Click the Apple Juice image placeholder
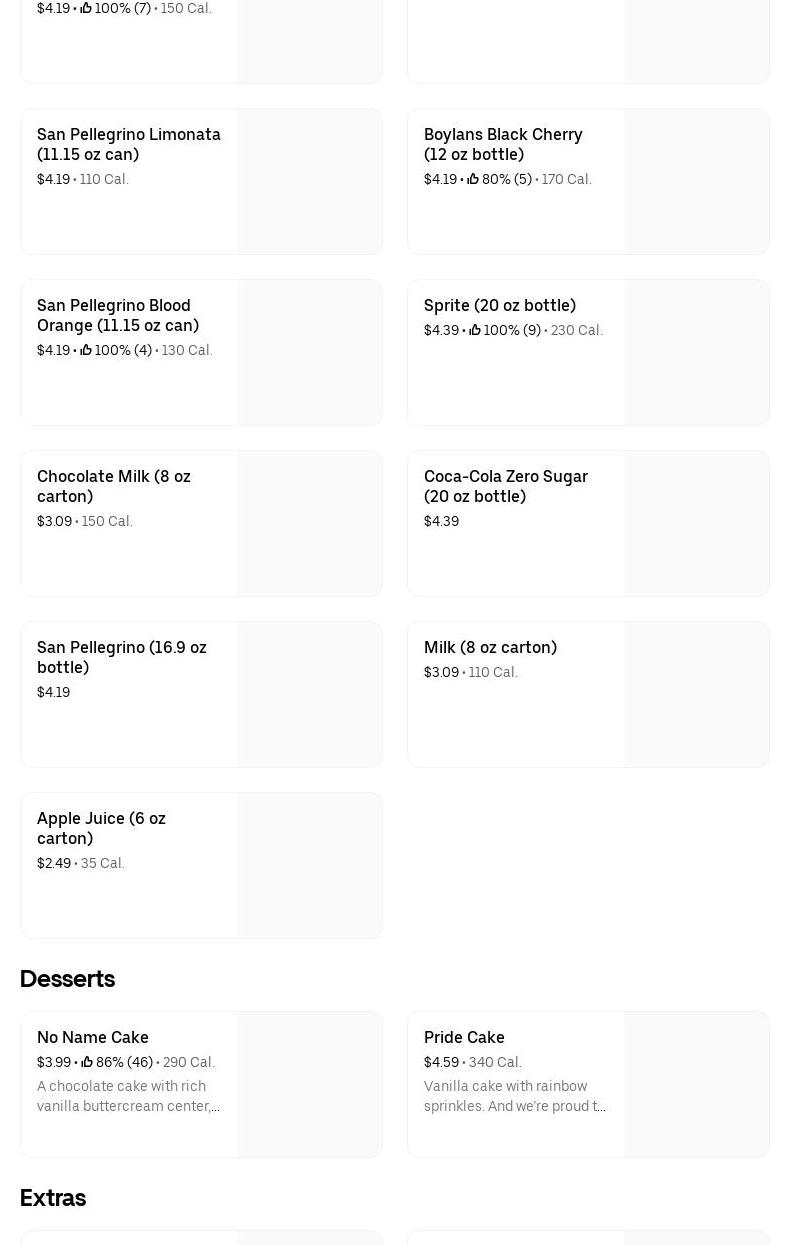 309,865
